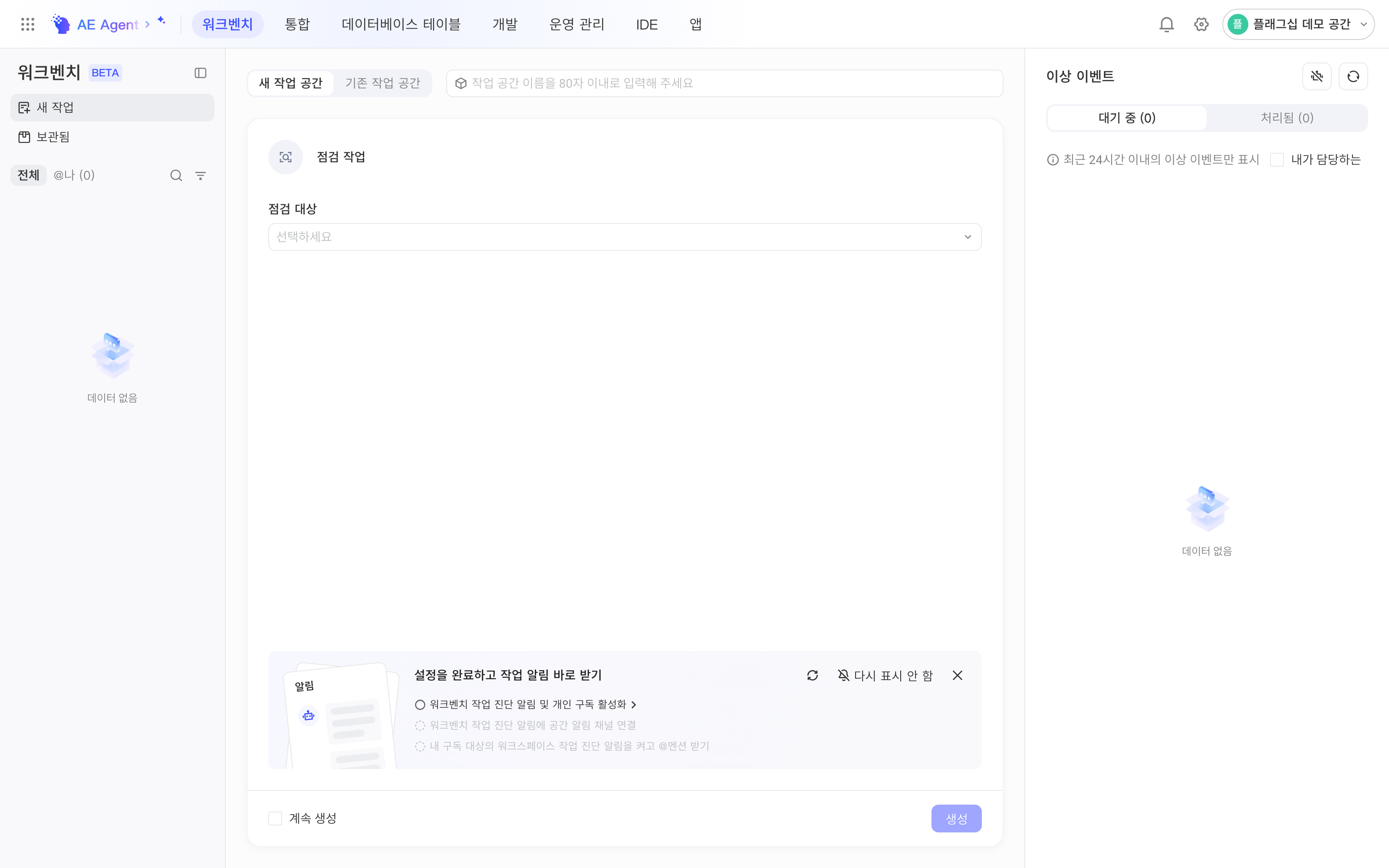Open 데이터베이스 테이블 menu
Screen dimensions: 1389x868
tap(401, 24)
